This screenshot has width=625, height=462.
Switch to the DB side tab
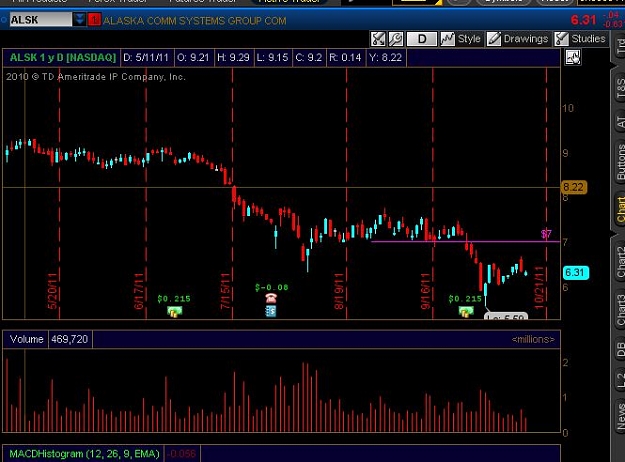pos(619,349)
